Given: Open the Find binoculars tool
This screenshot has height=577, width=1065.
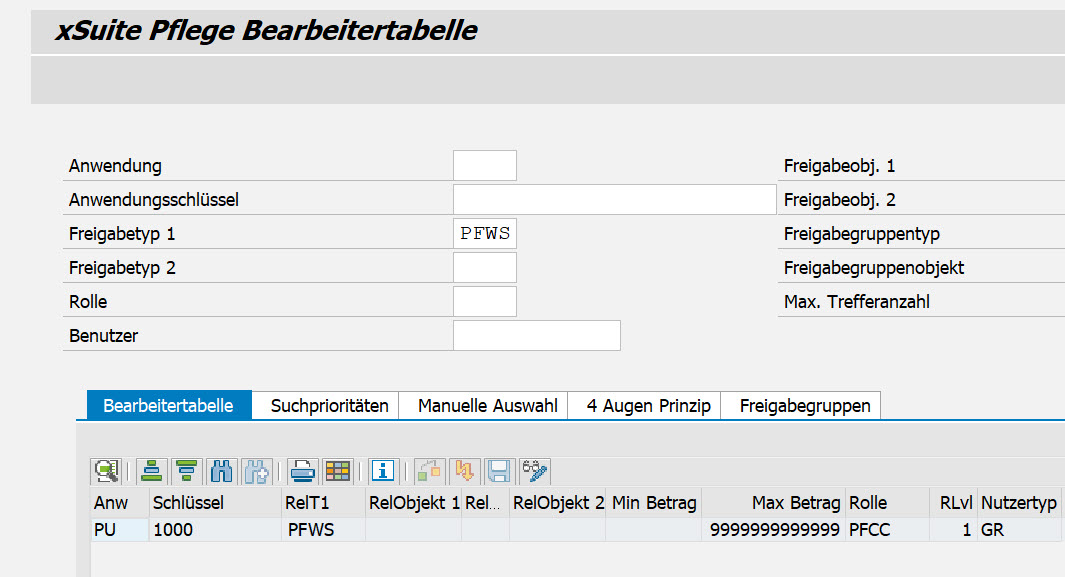Looking at the screenshot, I should (x=222, y=470).
